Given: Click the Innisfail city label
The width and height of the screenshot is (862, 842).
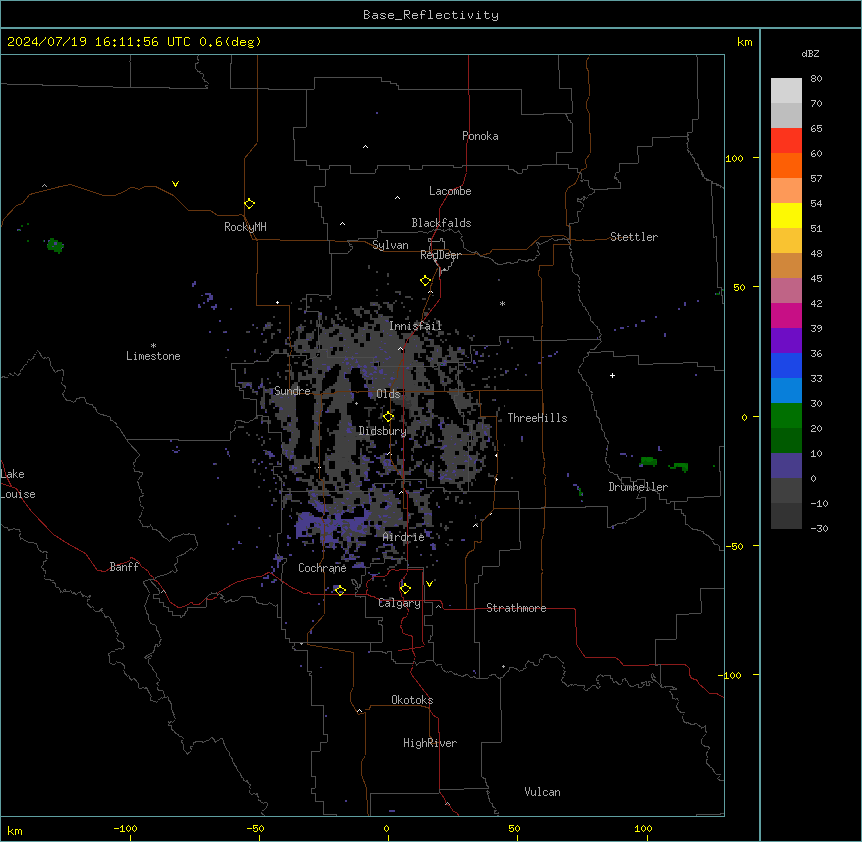Looking at the screenshot, I should pos(415,326).
